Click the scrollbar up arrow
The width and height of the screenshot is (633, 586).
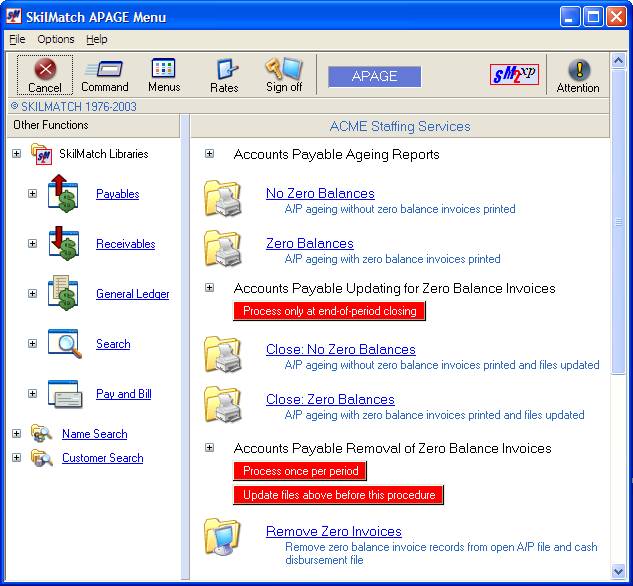[x=618, y=61]
